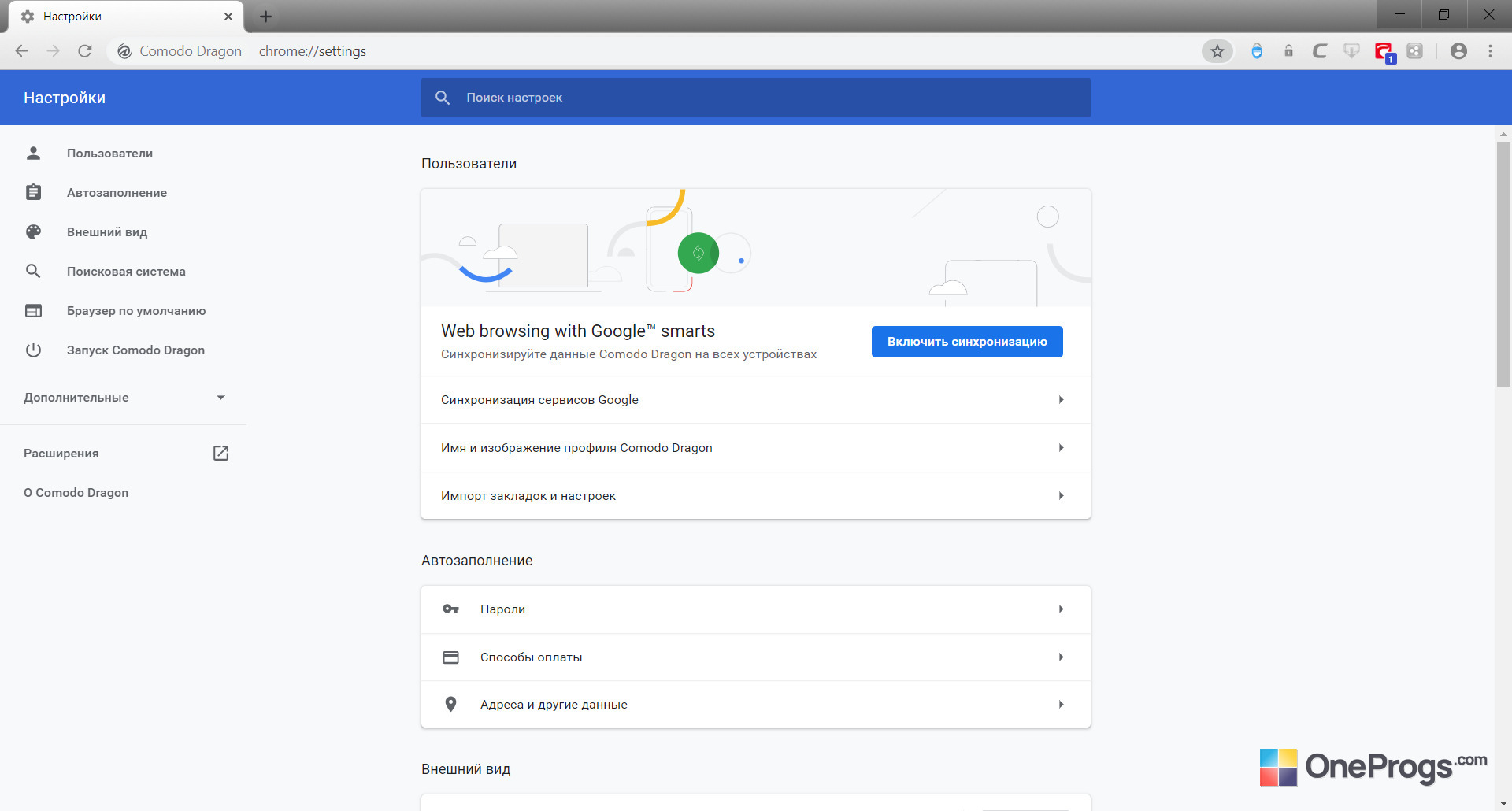The height and width of the screenshot is (811, 1512).
Task: Click the location pin icon in Адреса row
Action: click(450, 704)
